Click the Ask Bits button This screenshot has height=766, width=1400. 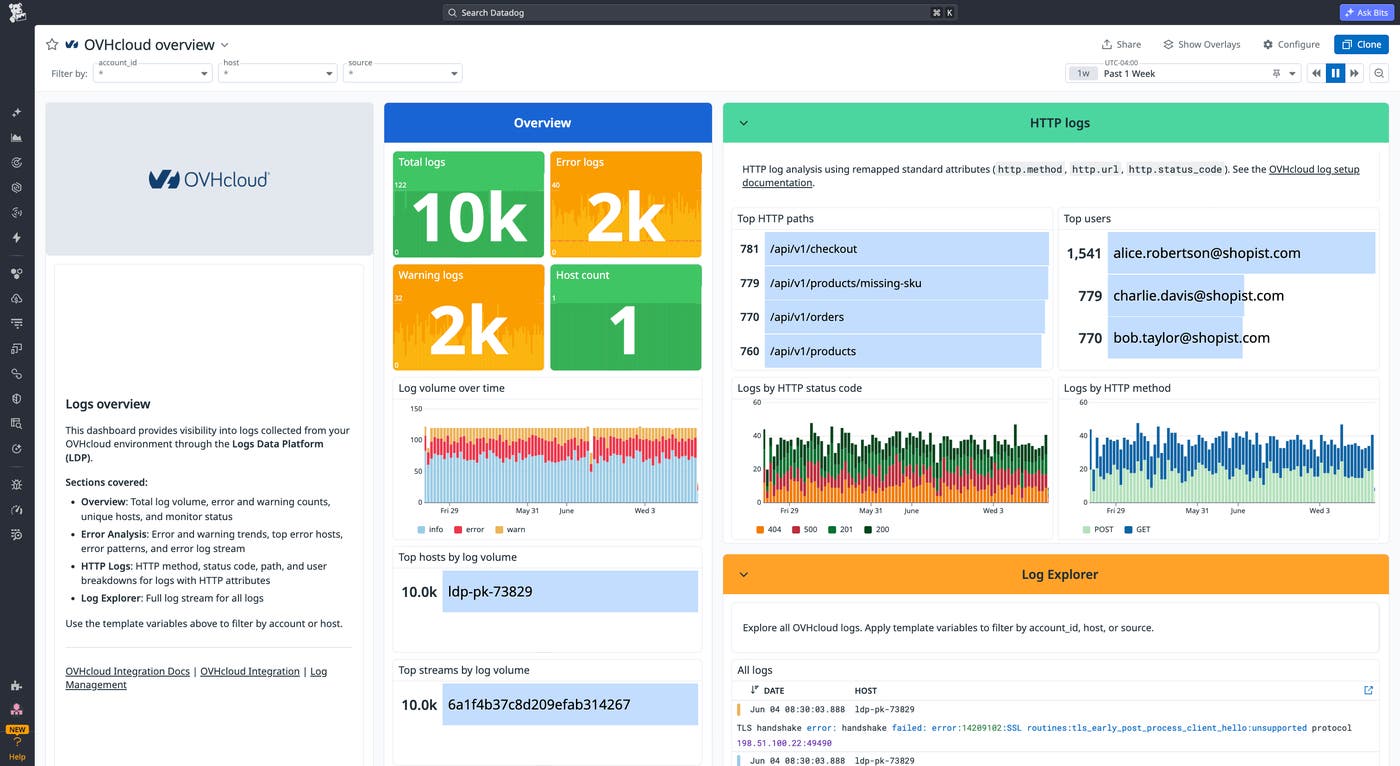[1365, 12]
